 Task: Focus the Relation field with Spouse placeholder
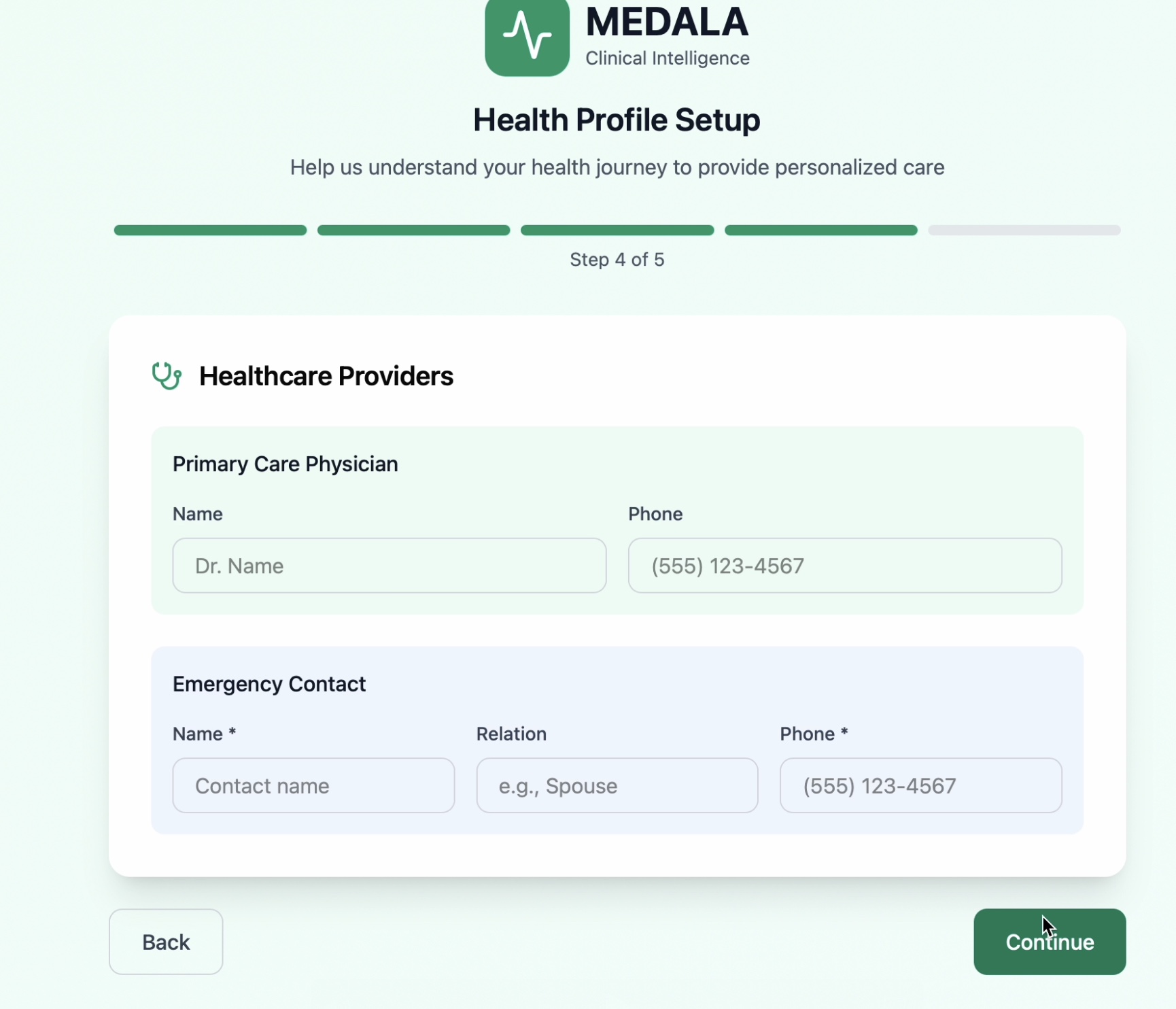[617, 785]
